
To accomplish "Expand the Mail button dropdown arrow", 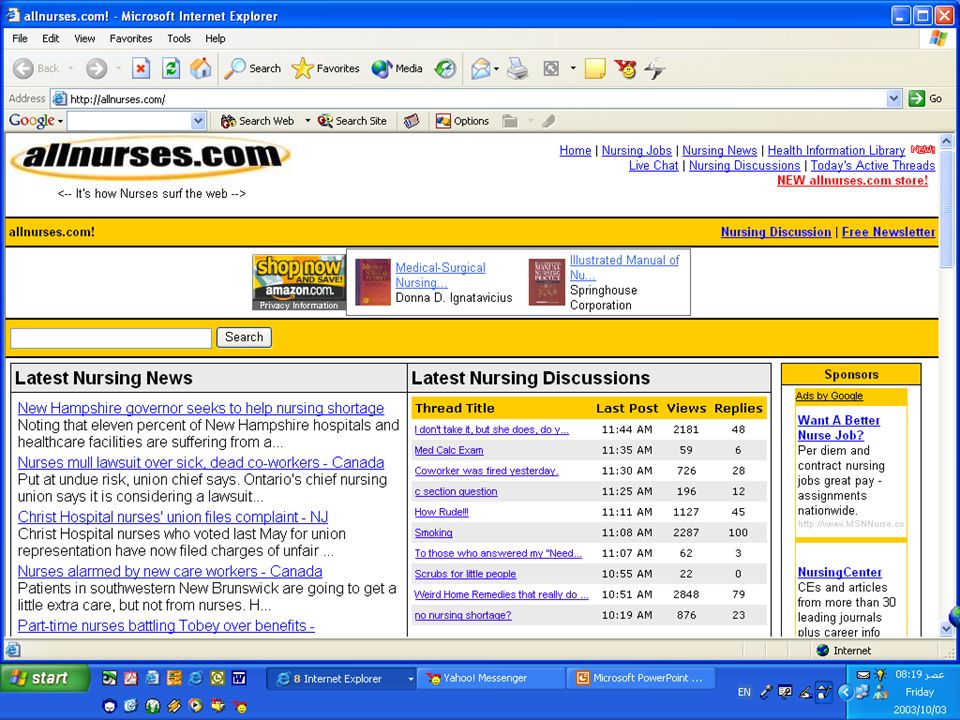I will click(496, 69).
